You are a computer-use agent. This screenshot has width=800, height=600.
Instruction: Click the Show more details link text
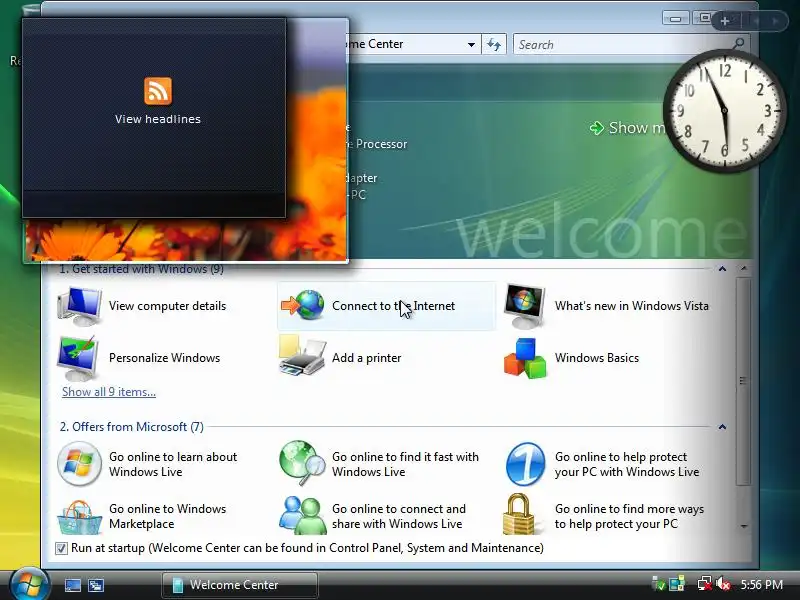[x=638, y=128]
